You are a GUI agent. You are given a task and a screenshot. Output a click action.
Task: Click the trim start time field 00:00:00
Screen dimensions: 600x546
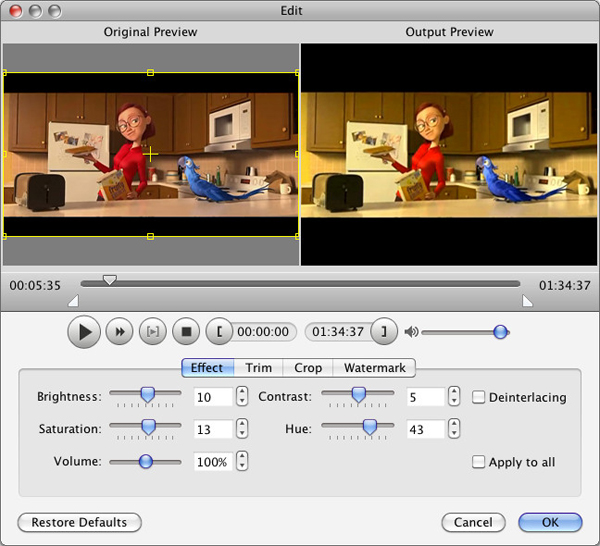pyautogui.click(x=263, y=332)
